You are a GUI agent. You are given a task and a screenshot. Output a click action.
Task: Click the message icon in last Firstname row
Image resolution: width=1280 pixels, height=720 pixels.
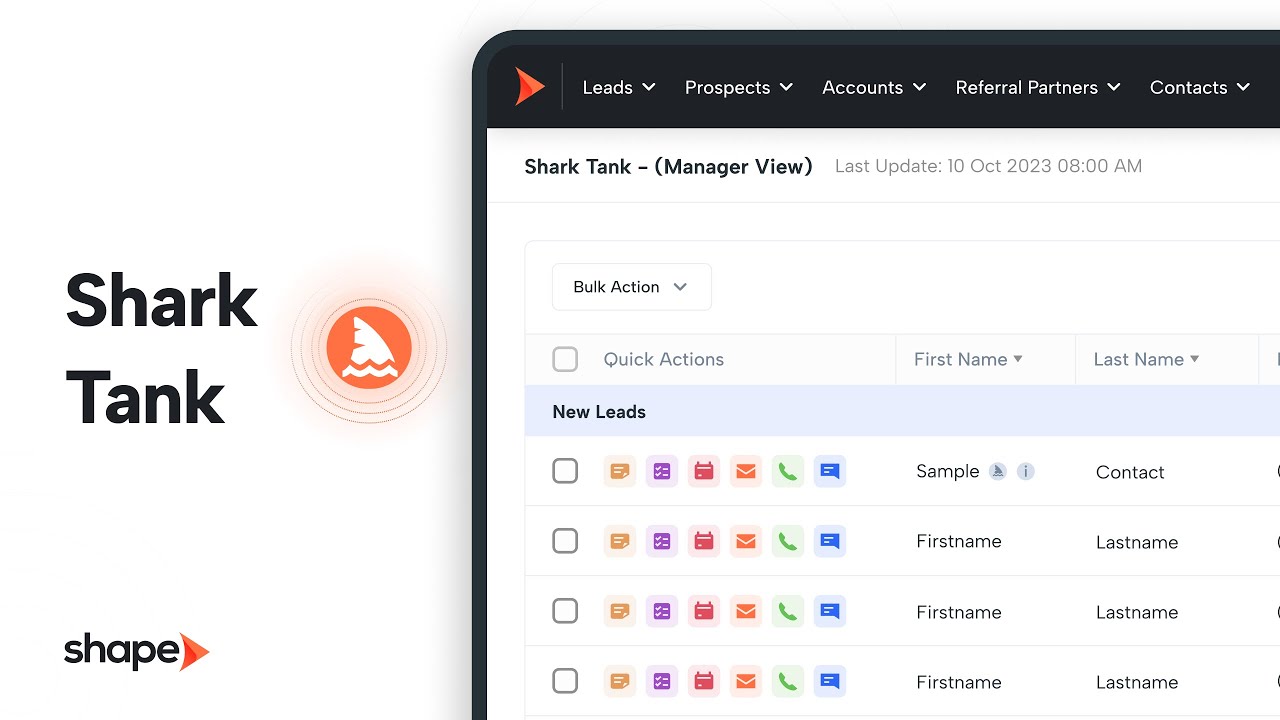click(x=830, y=681)
